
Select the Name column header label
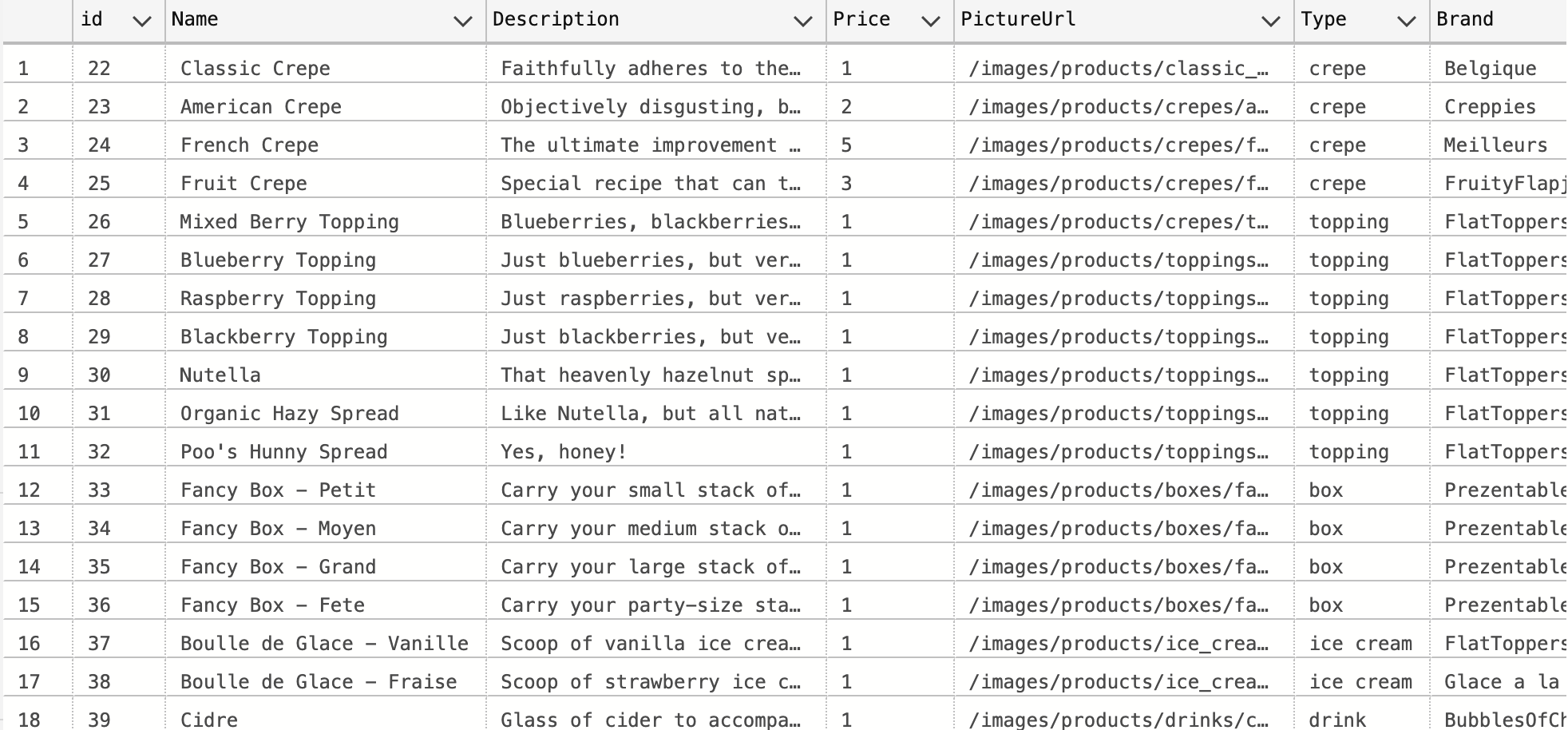click(195, 19)
